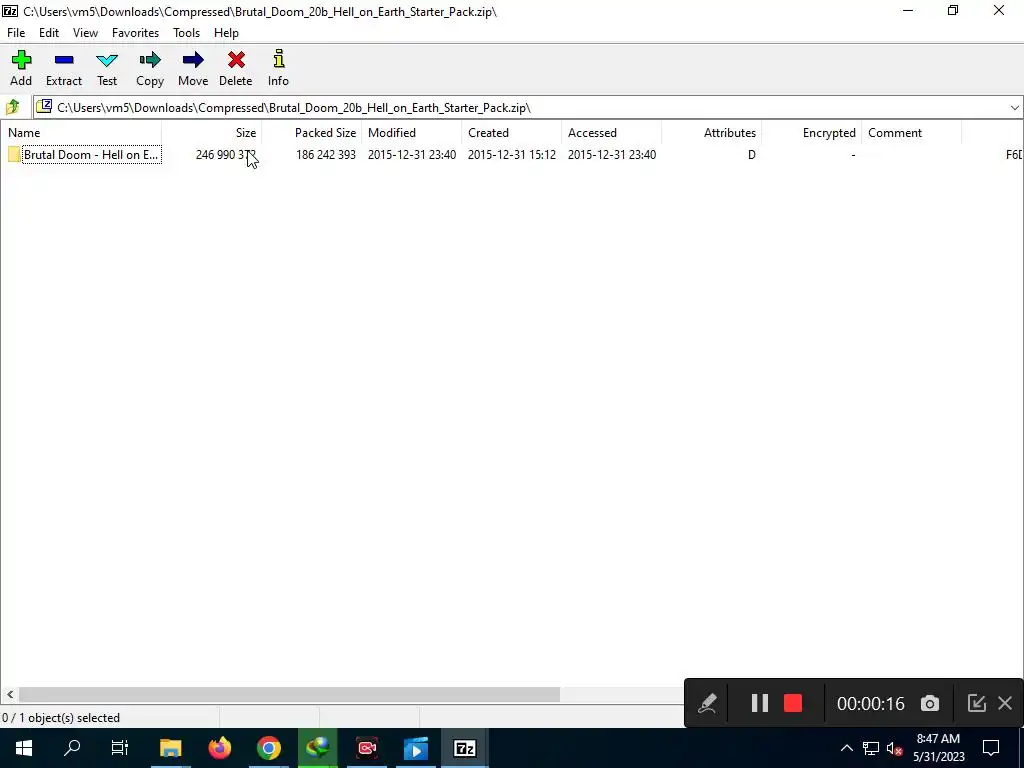Screen dimensions: 1024x768
Task: Click the packed size value 186 242 393
Action: click(x=326, y=155)
